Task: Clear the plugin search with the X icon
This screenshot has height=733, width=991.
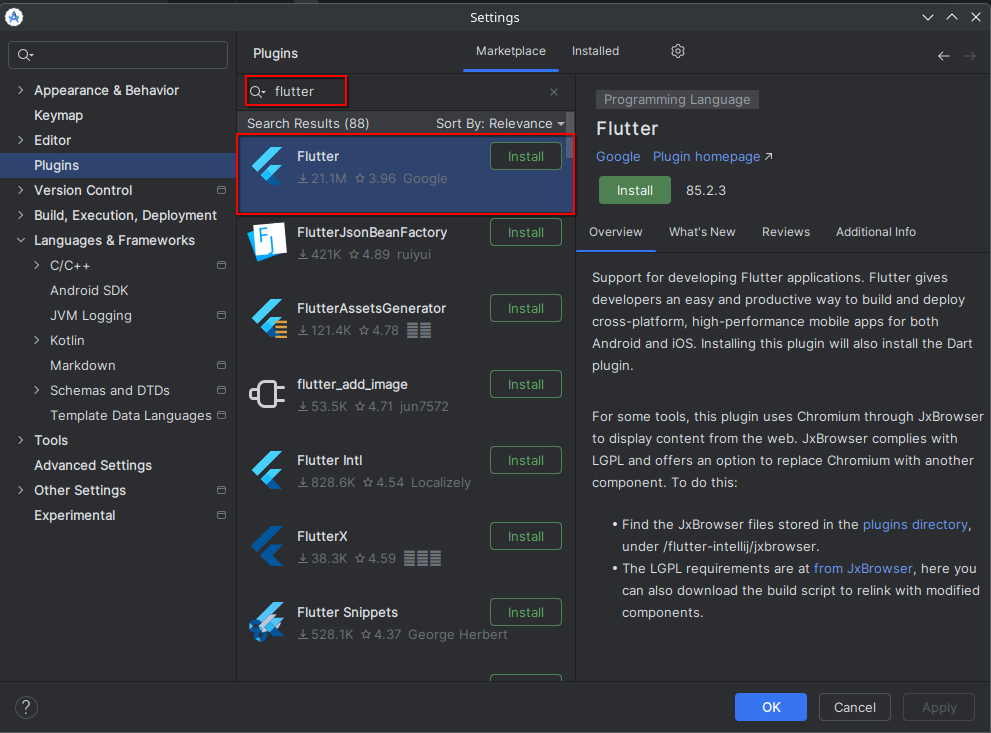Action: [x=554, y=92]
